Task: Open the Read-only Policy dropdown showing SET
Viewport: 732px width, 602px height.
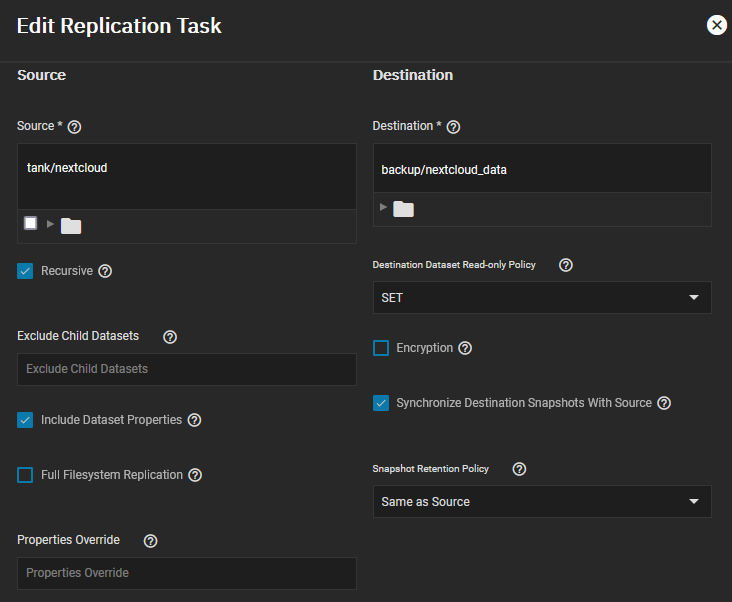Action: [x=542, y=298]
